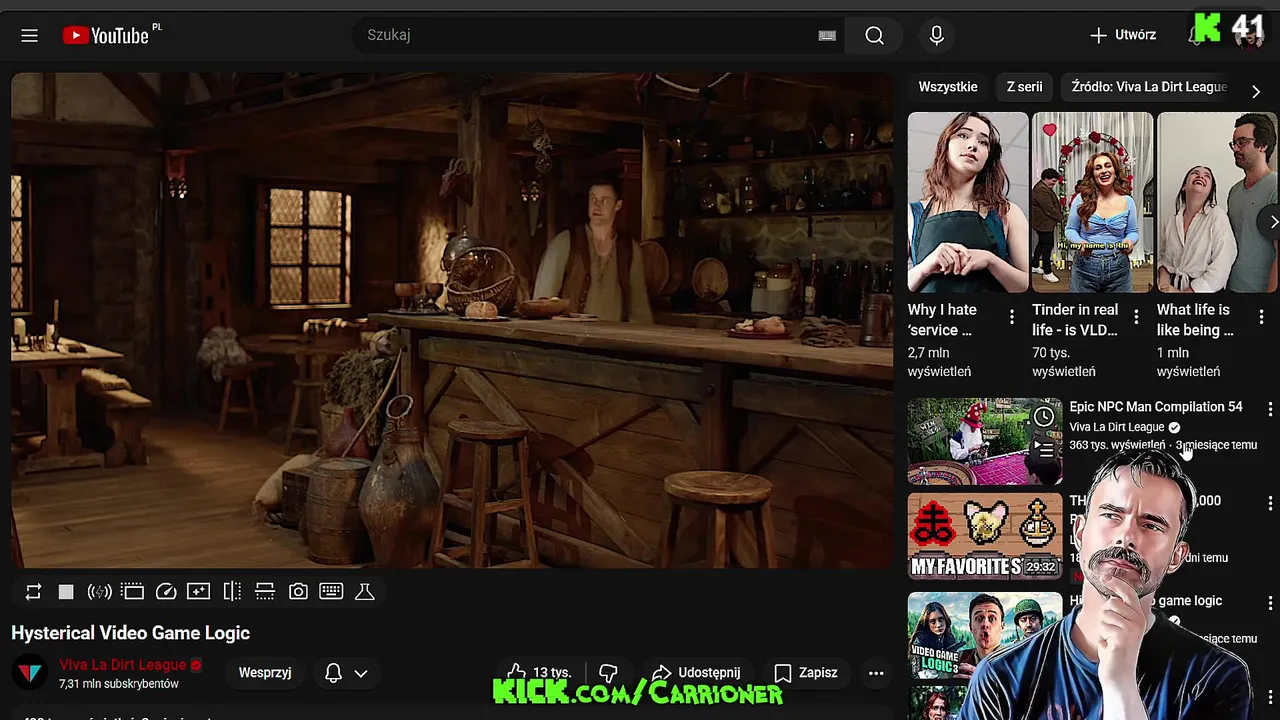Open options for Epic NPC Man Compilation 54
Image resolution: width=1280 pixels, height=720 pixels.
pyautogui.click(x=1270, y=409)
